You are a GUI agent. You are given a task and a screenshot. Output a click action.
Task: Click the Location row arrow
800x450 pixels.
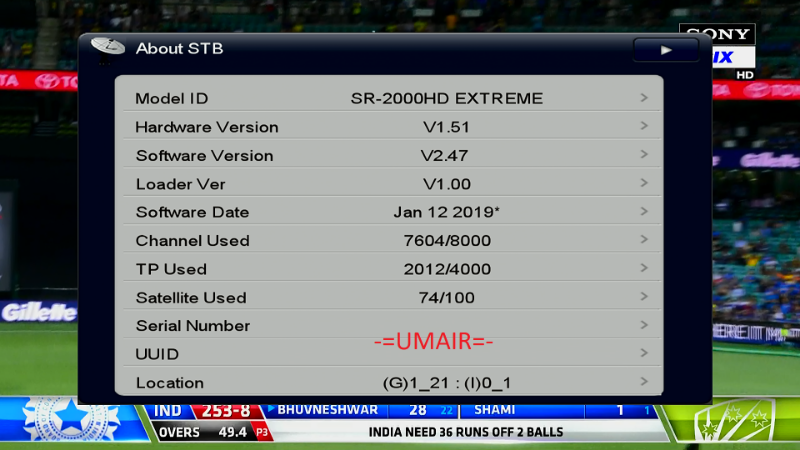(645, 382)
